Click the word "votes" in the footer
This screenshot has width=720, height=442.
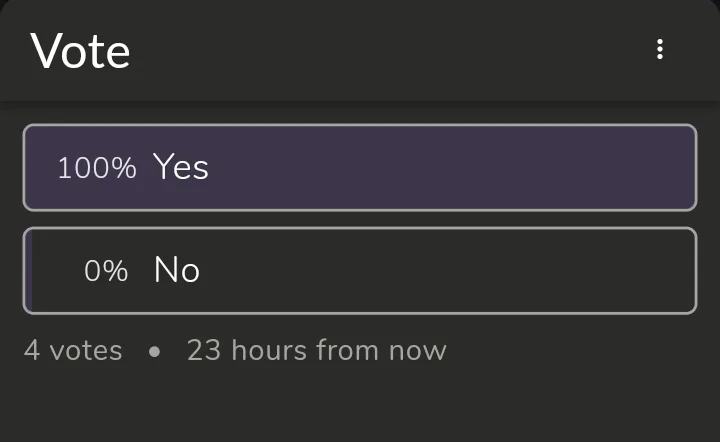pyautogui.click(x=86, y=351)
